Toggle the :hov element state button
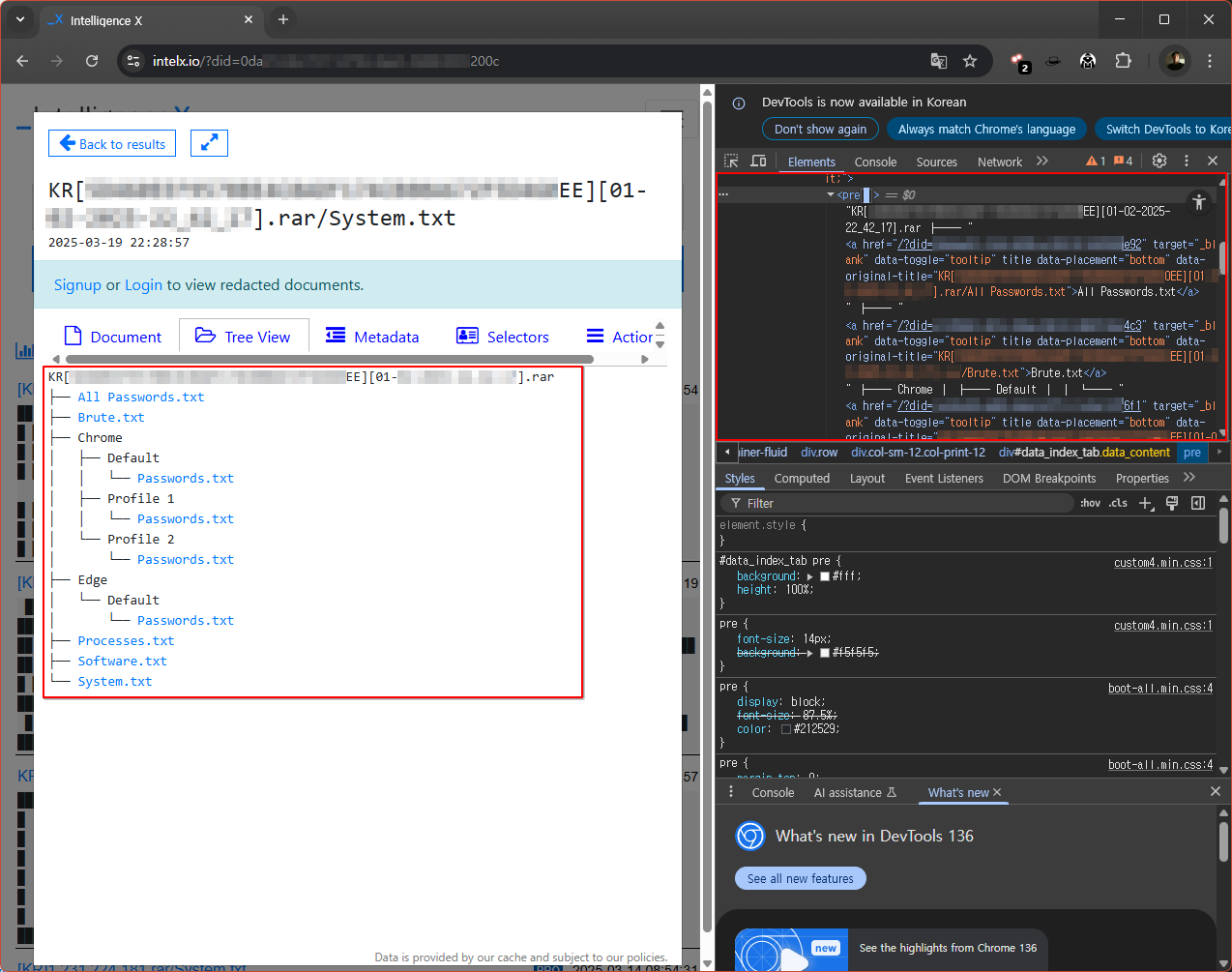Viewport: 1232px width, 972px height. tap(1090, 503)
